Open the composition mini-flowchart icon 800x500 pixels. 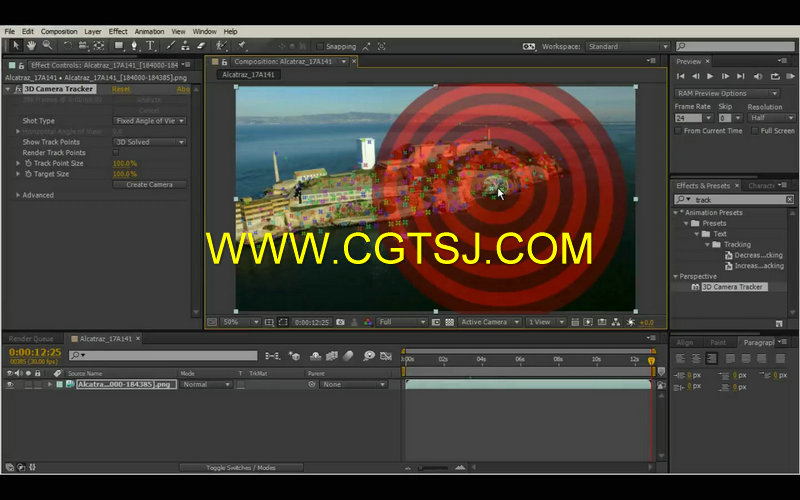pos(272,356)
